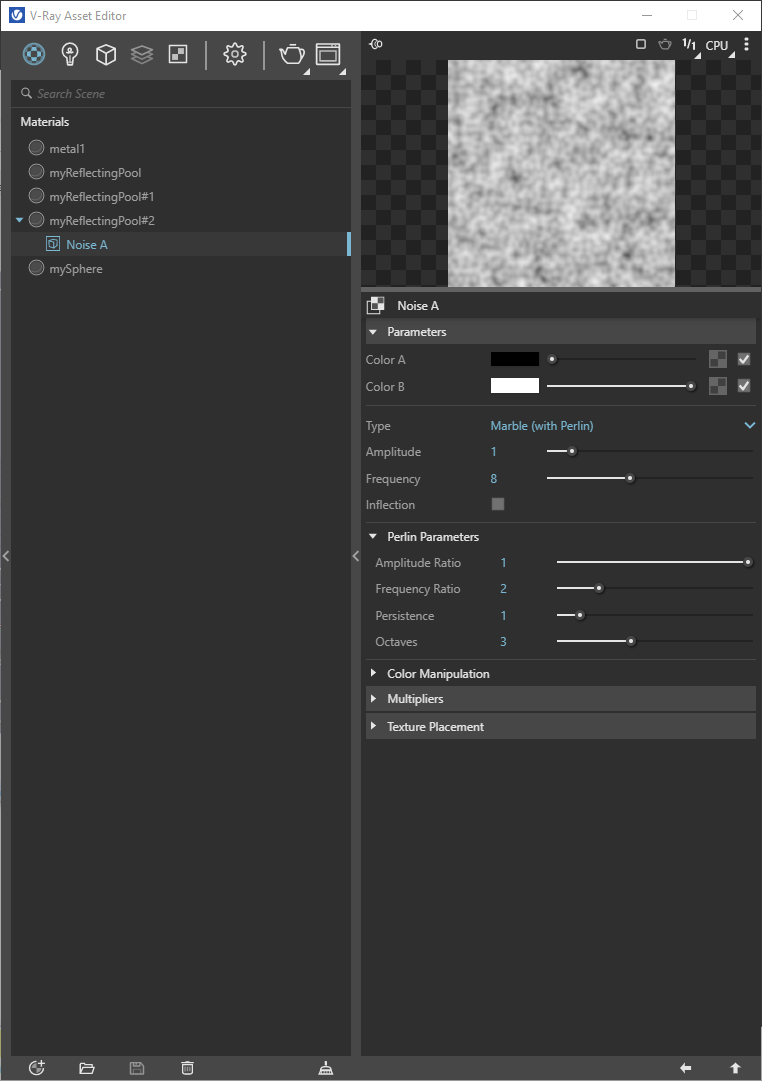Viewport: 762px width, 1081px height.
Task: Adjust the Color B intensity slider
Action: coord(621,386)
